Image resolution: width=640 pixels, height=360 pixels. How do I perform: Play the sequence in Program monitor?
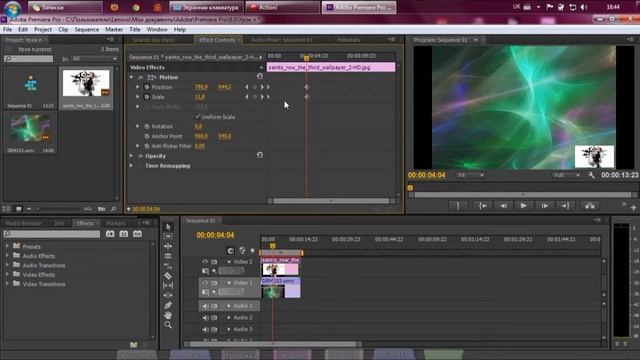[524, 206]
